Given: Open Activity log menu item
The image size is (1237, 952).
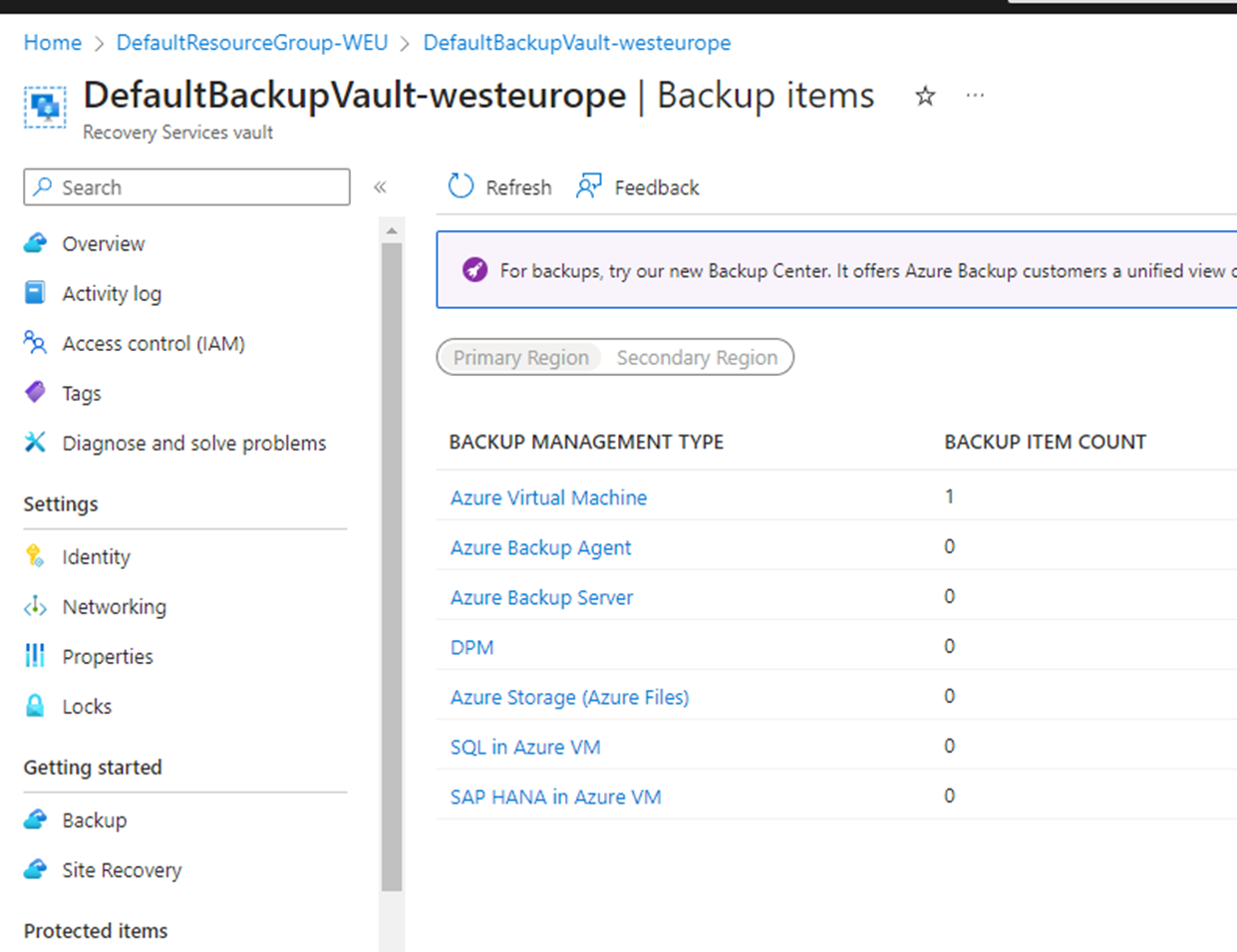Looking at the screenshot, I should click(111, 293).
